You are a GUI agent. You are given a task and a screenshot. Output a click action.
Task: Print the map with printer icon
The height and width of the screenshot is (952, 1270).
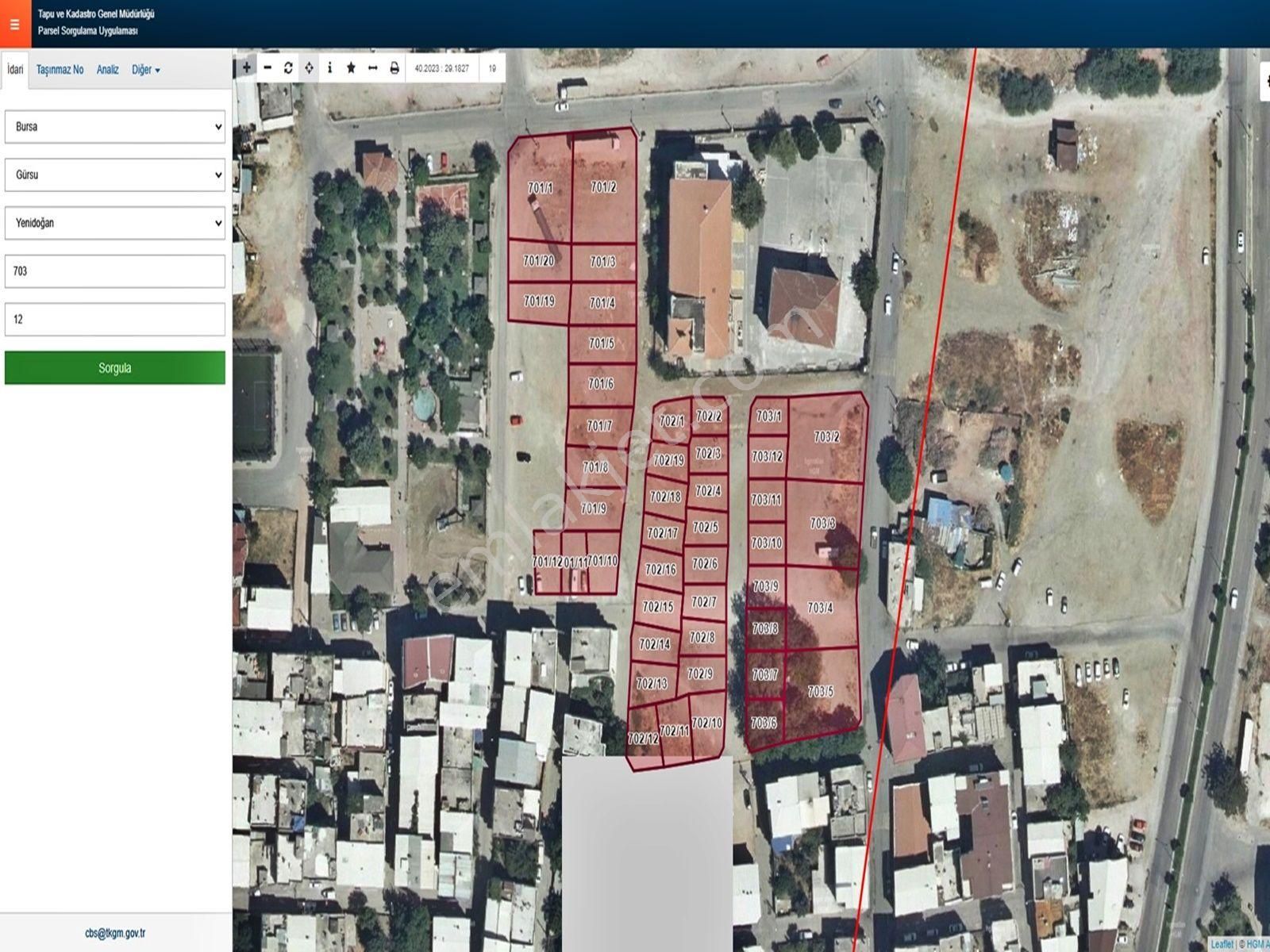click(394, 68)
